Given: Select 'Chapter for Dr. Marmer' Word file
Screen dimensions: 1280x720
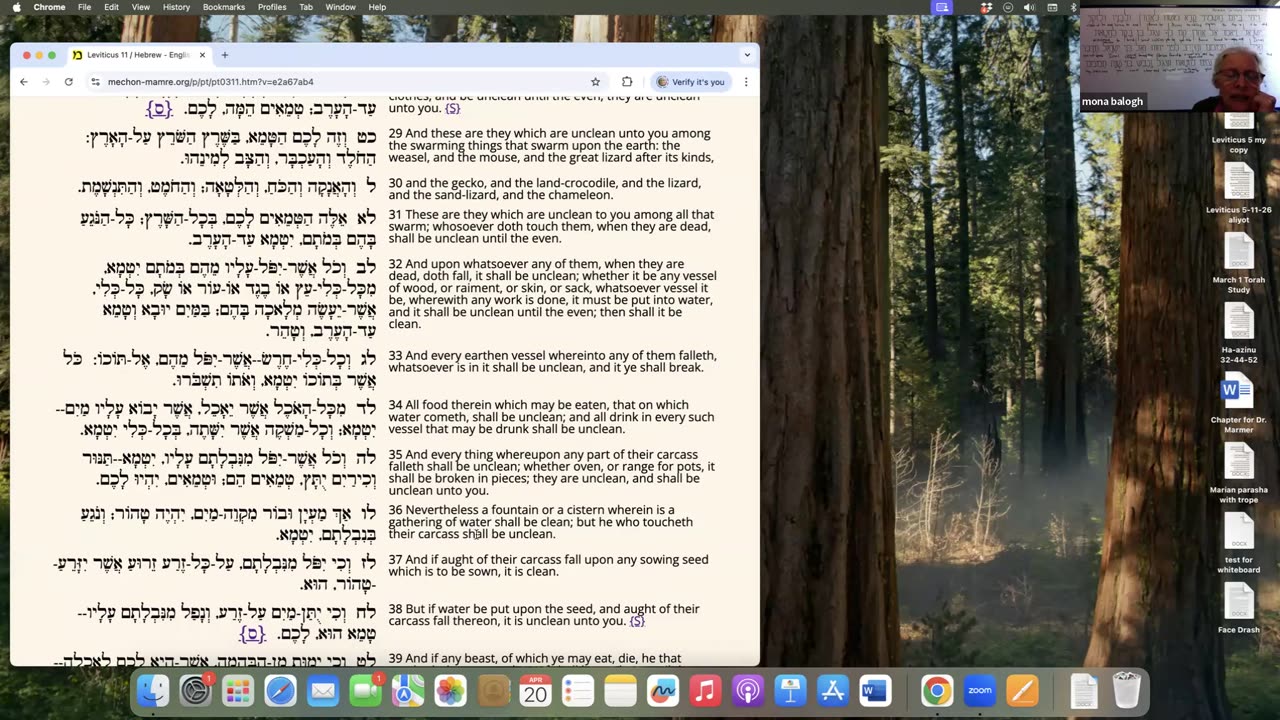Looking at the screenshot, I should [x=1239, y=400].
